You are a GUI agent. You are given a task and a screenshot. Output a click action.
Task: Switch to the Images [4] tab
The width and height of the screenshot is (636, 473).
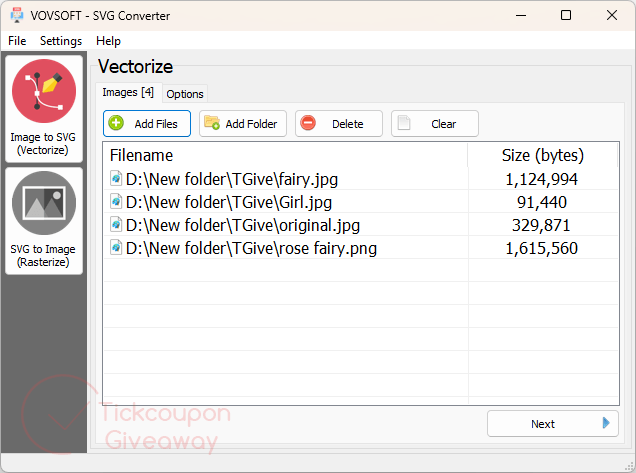point(128,92)
